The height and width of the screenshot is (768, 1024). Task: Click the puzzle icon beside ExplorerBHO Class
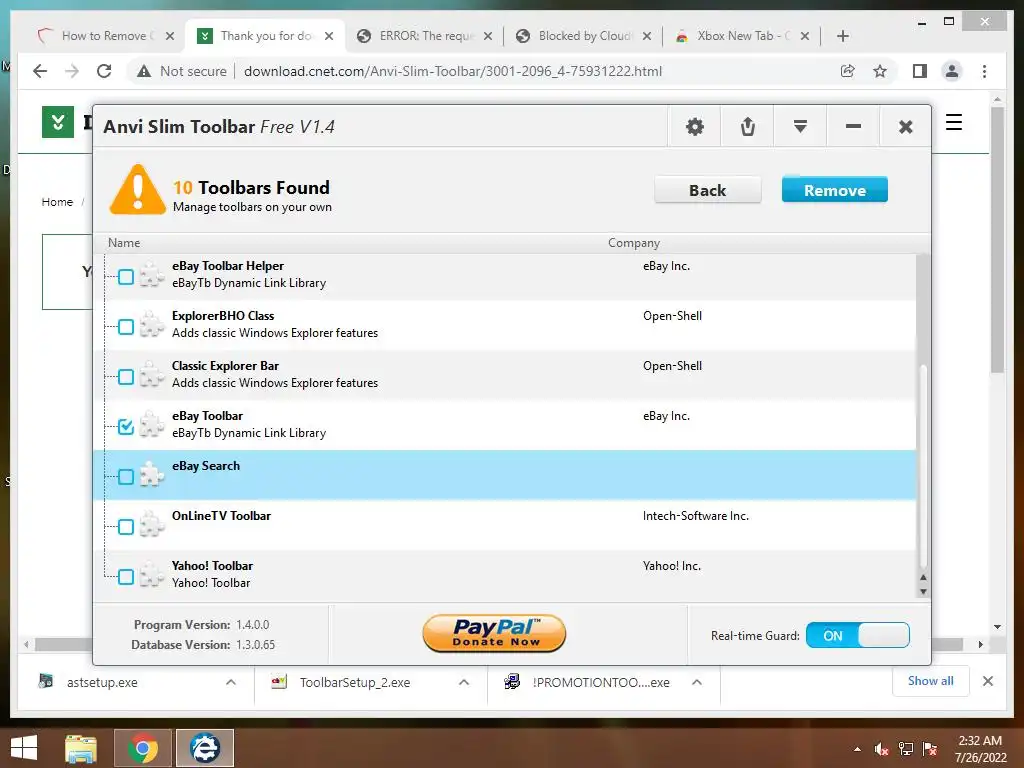coord(152,325)
